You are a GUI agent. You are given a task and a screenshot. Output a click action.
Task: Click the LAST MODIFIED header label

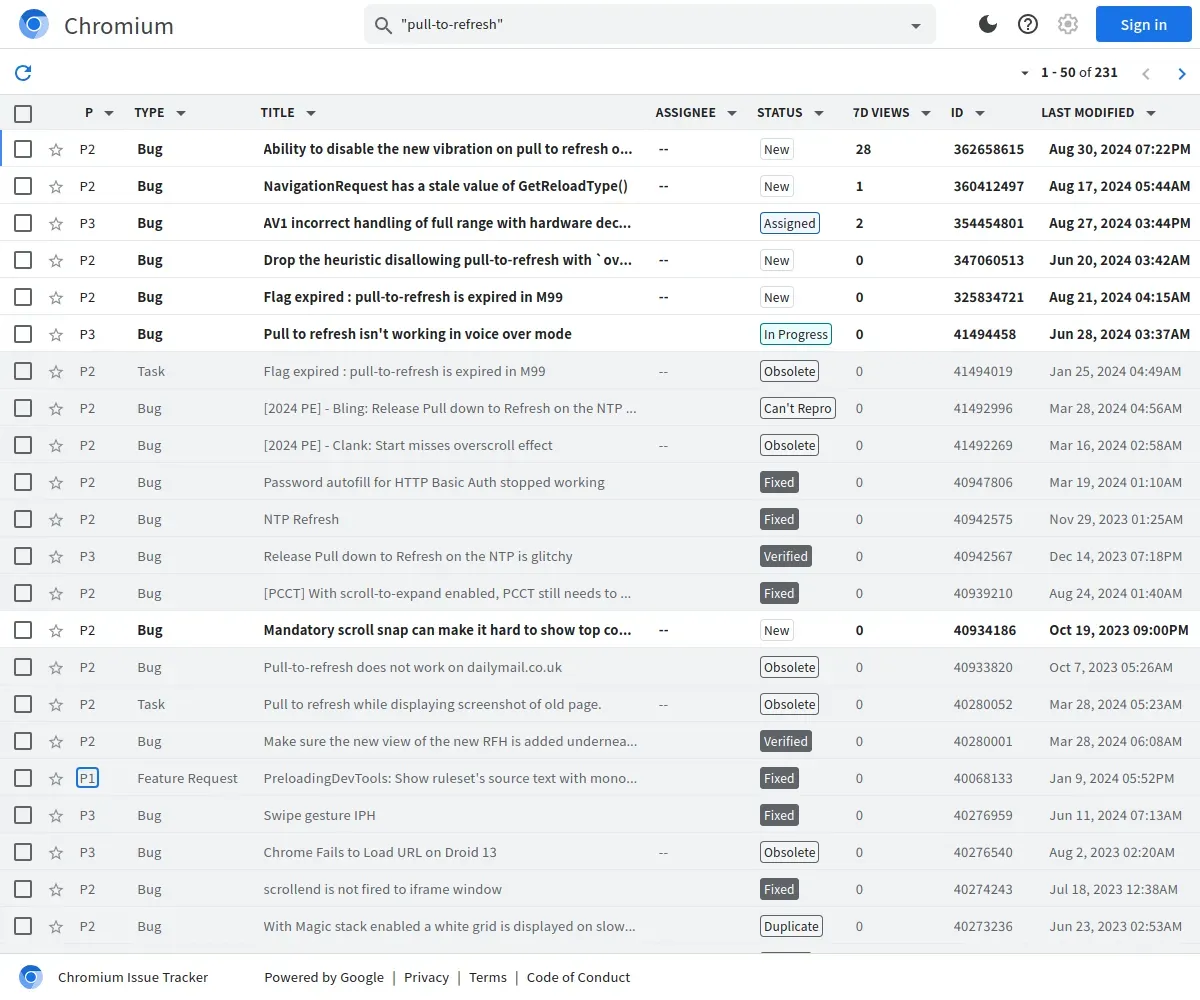tap(1088, 113)
